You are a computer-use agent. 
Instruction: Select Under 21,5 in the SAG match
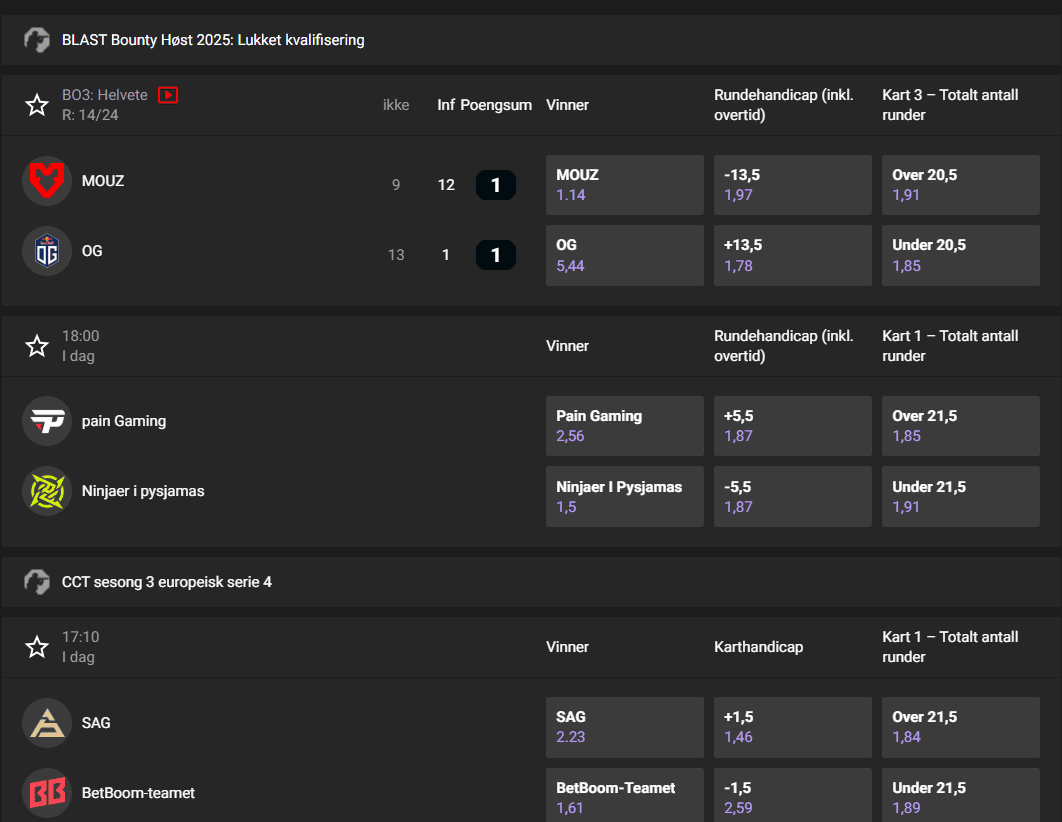click(960, 795)
